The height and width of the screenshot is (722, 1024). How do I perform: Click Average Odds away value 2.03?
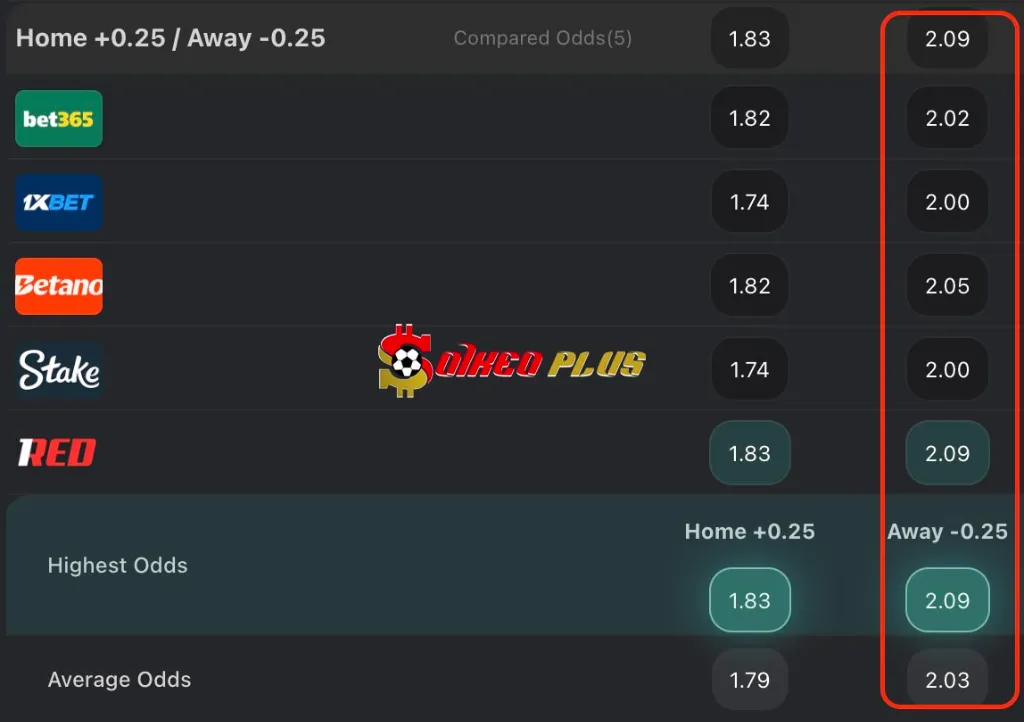click(x=947, y=680)
